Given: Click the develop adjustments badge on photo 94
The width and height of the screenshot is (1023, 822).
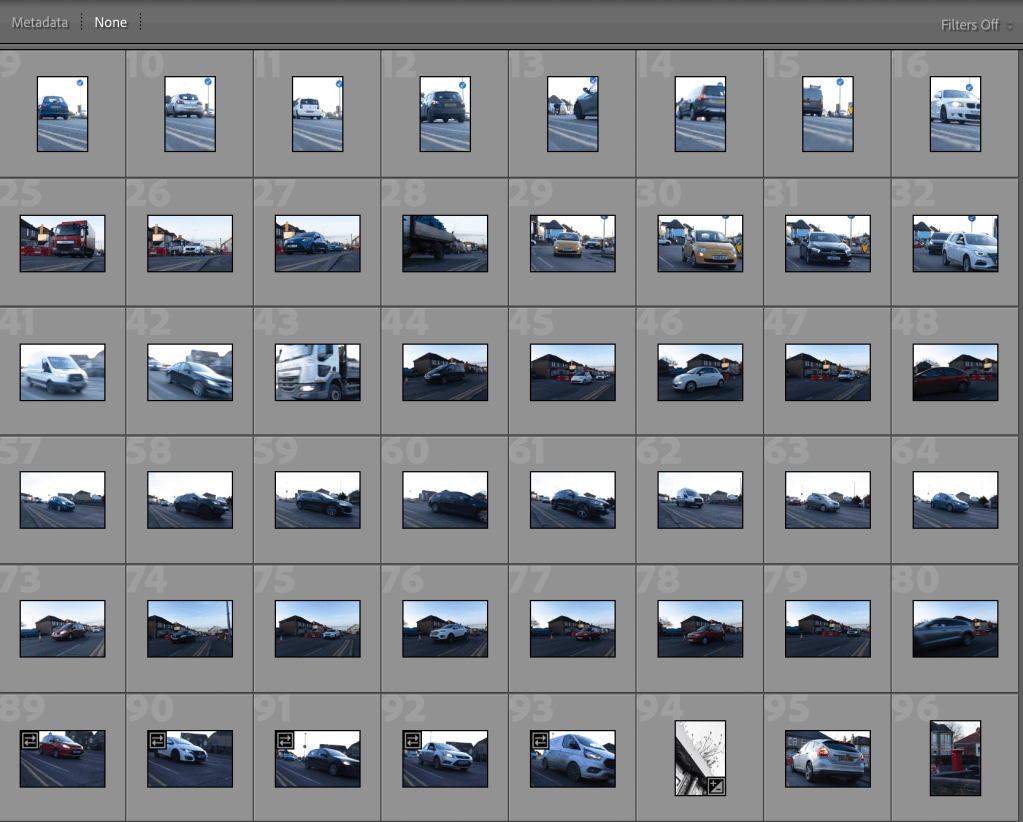Looking at the screenshot, I should click(x=716, y=786).
